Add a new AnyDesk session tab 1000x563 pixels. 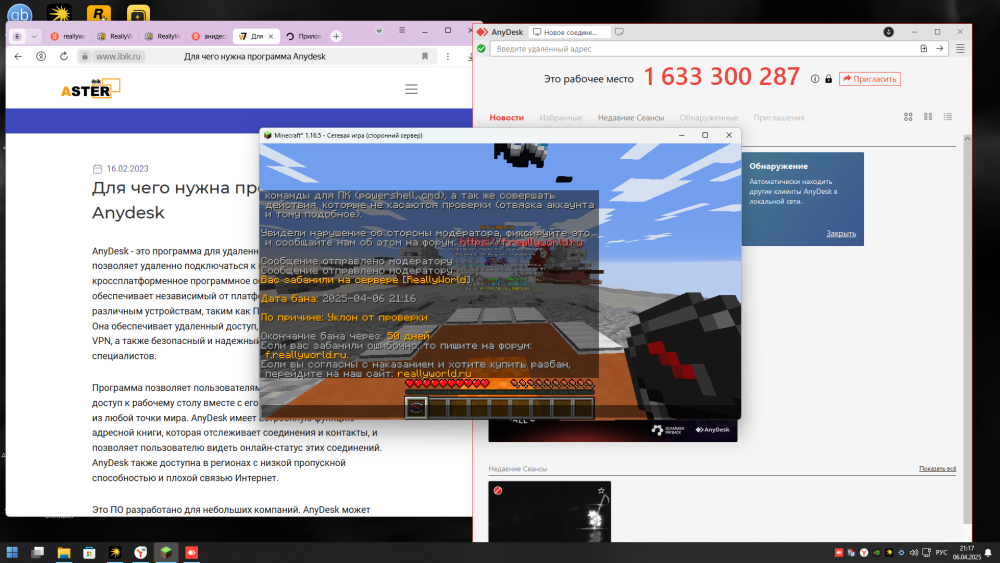pos(619,32)
